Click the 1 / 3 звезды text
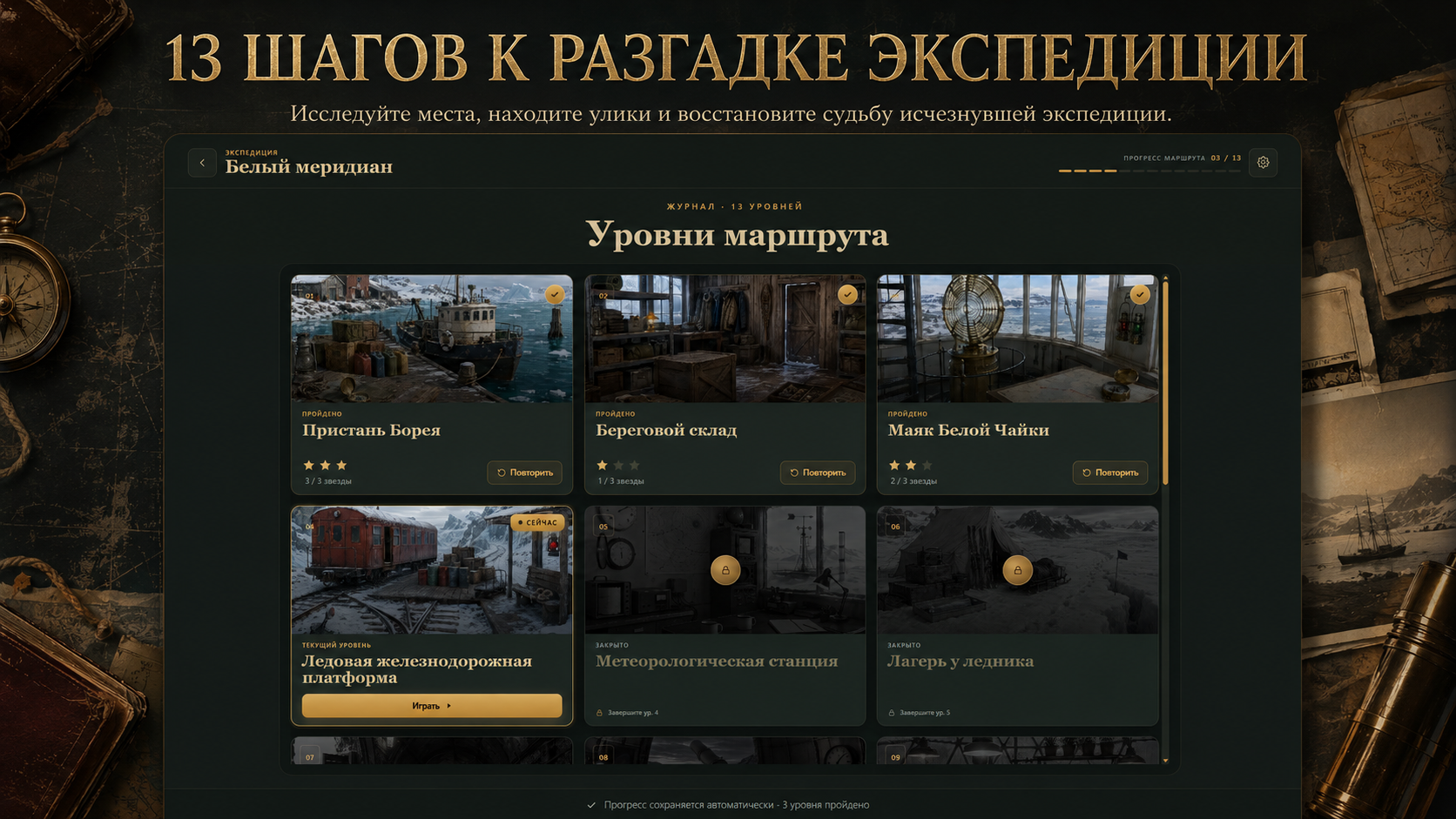Image resolution: width=1456 pixels, height=819 pixels. (x=620, y=481)
